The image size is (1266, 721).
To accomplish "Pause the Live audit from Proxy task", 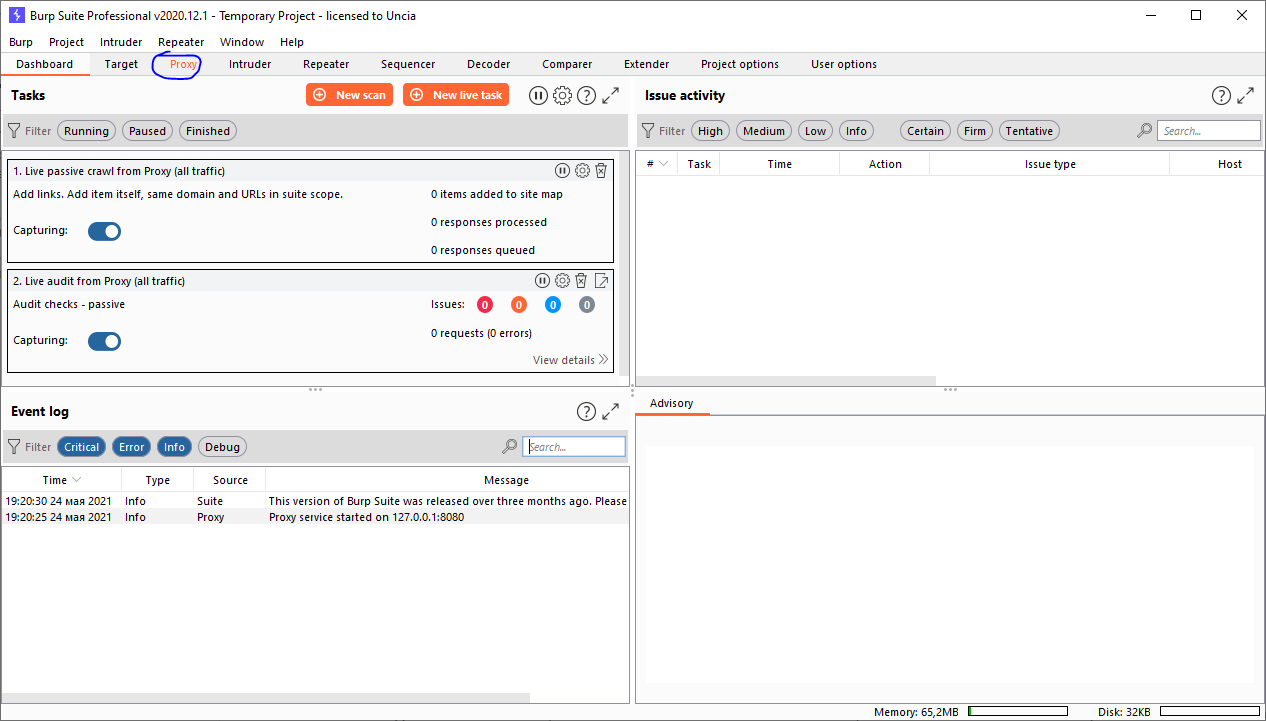I will click(542, 281).
